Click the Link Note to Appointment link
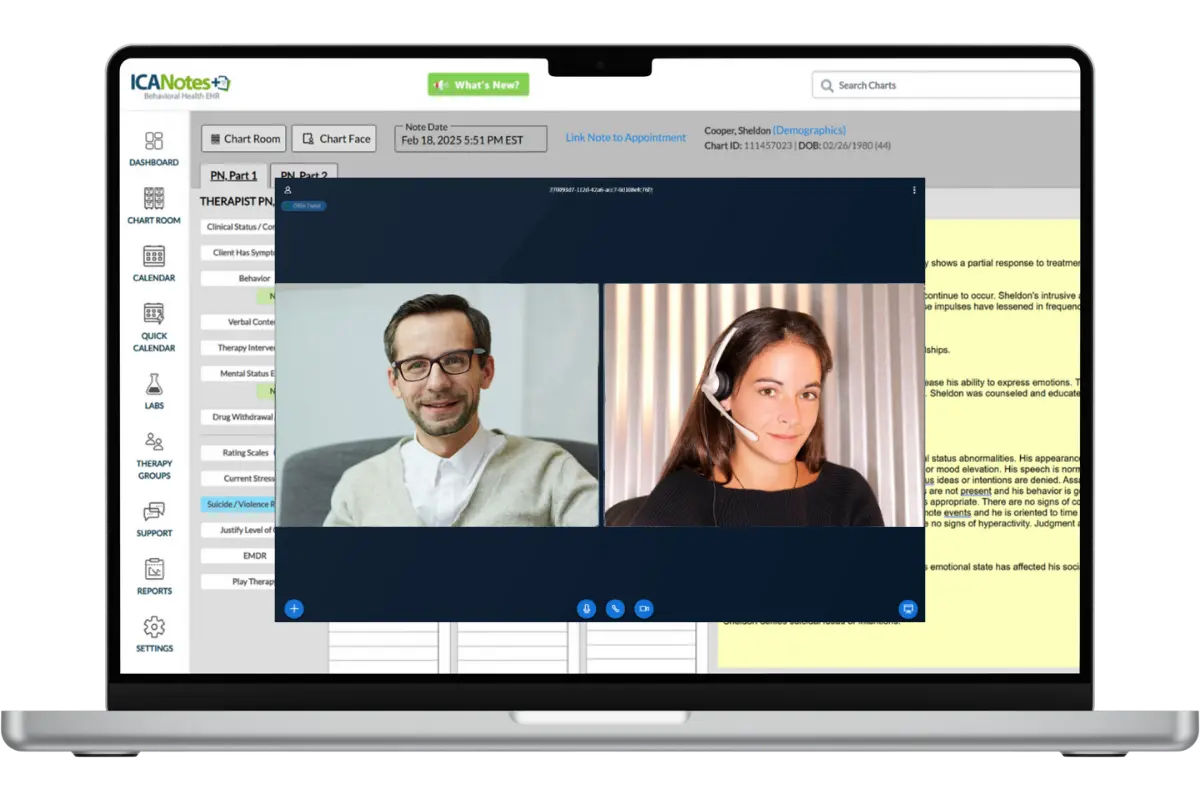Image resolution: width=1200 pixels, height=800 pixels. point(625,137)
